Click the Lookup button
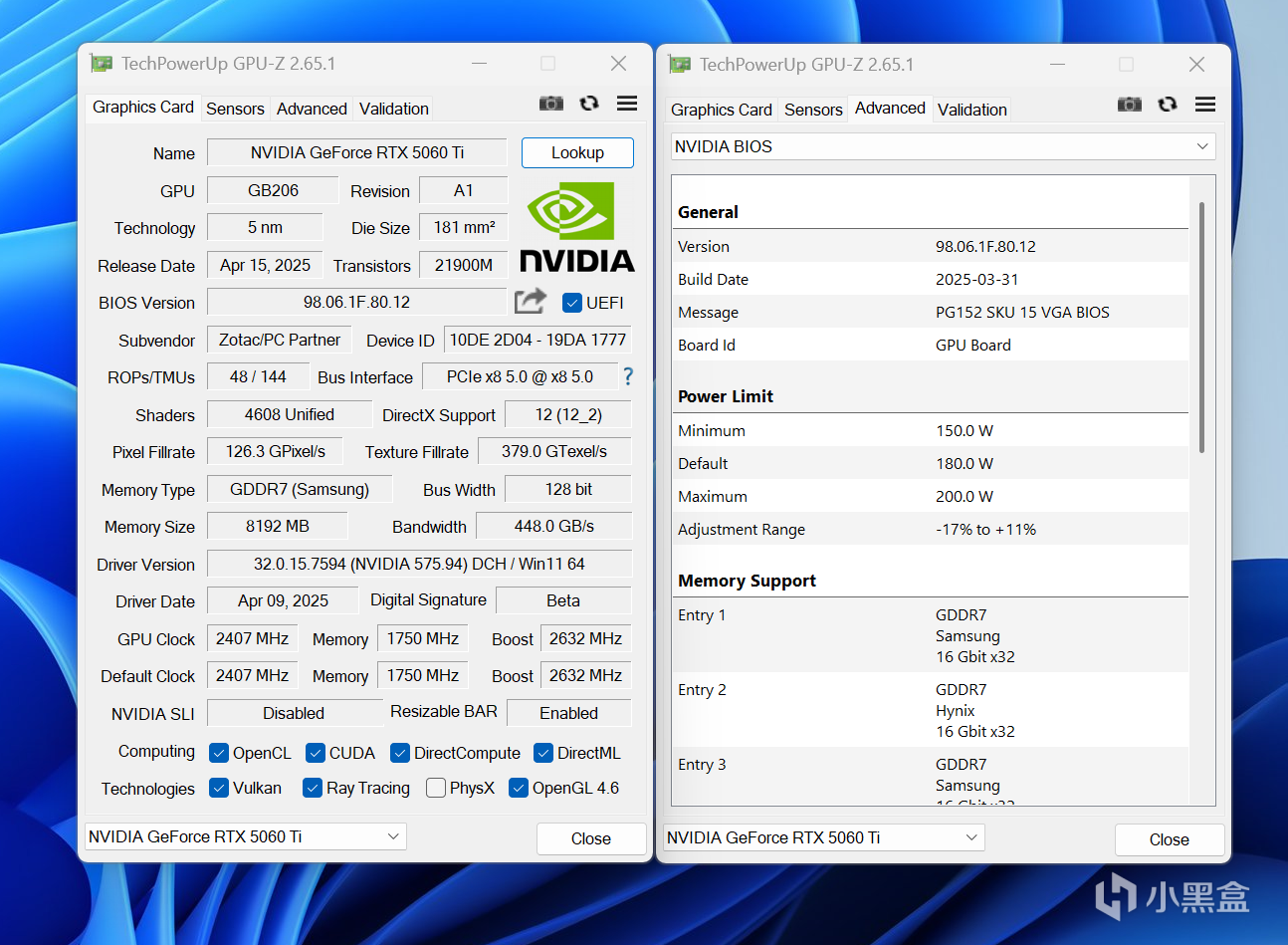This screenshot has width=1288, height=945. 577,152
